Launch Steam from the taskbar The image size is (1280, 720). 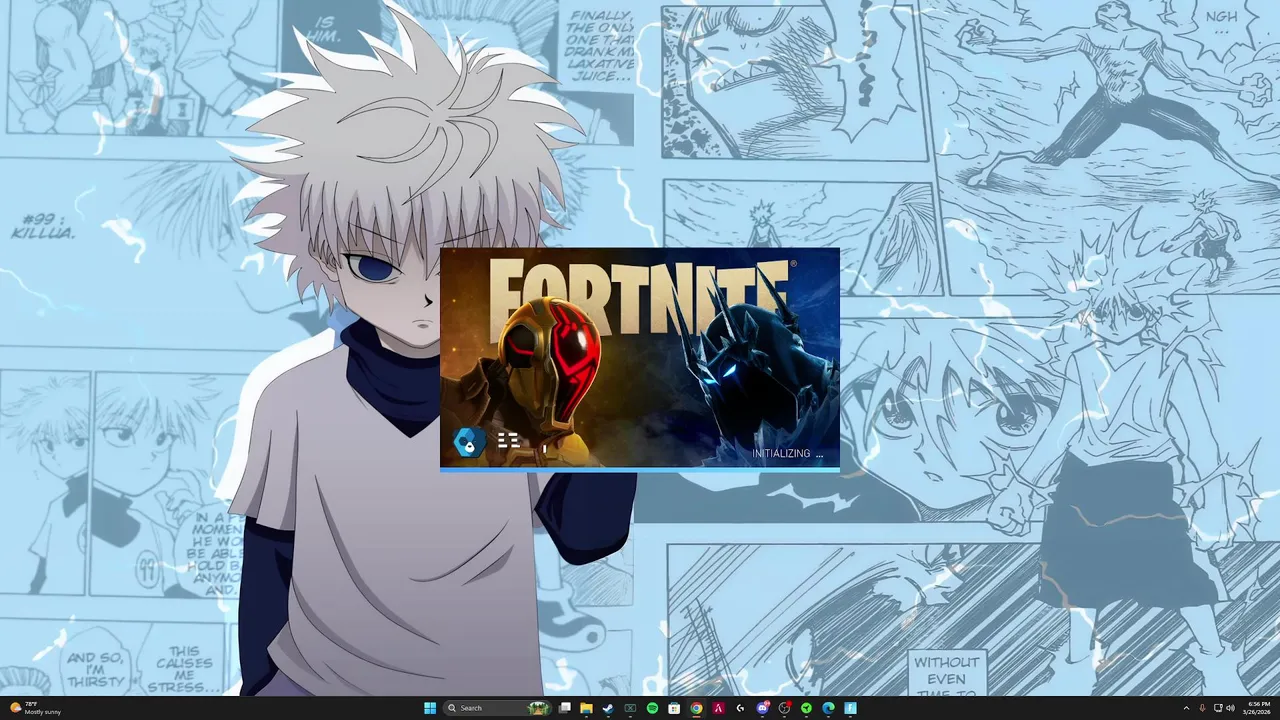(608, 708)
